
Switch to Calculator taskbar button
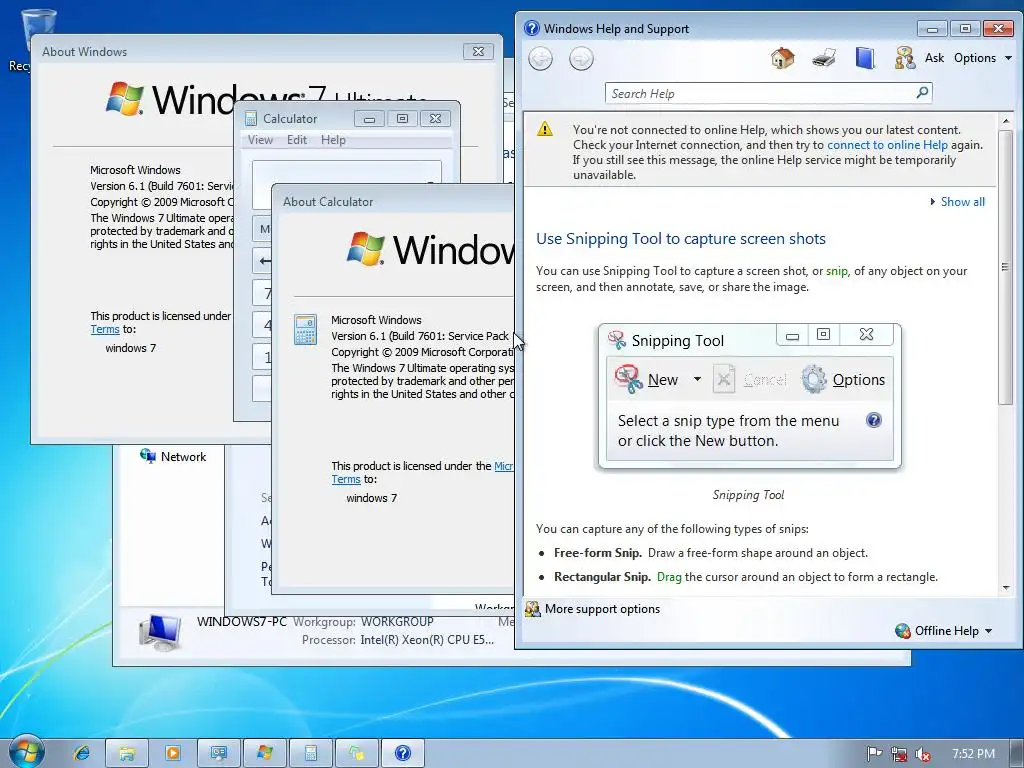[x=311, y=753]
